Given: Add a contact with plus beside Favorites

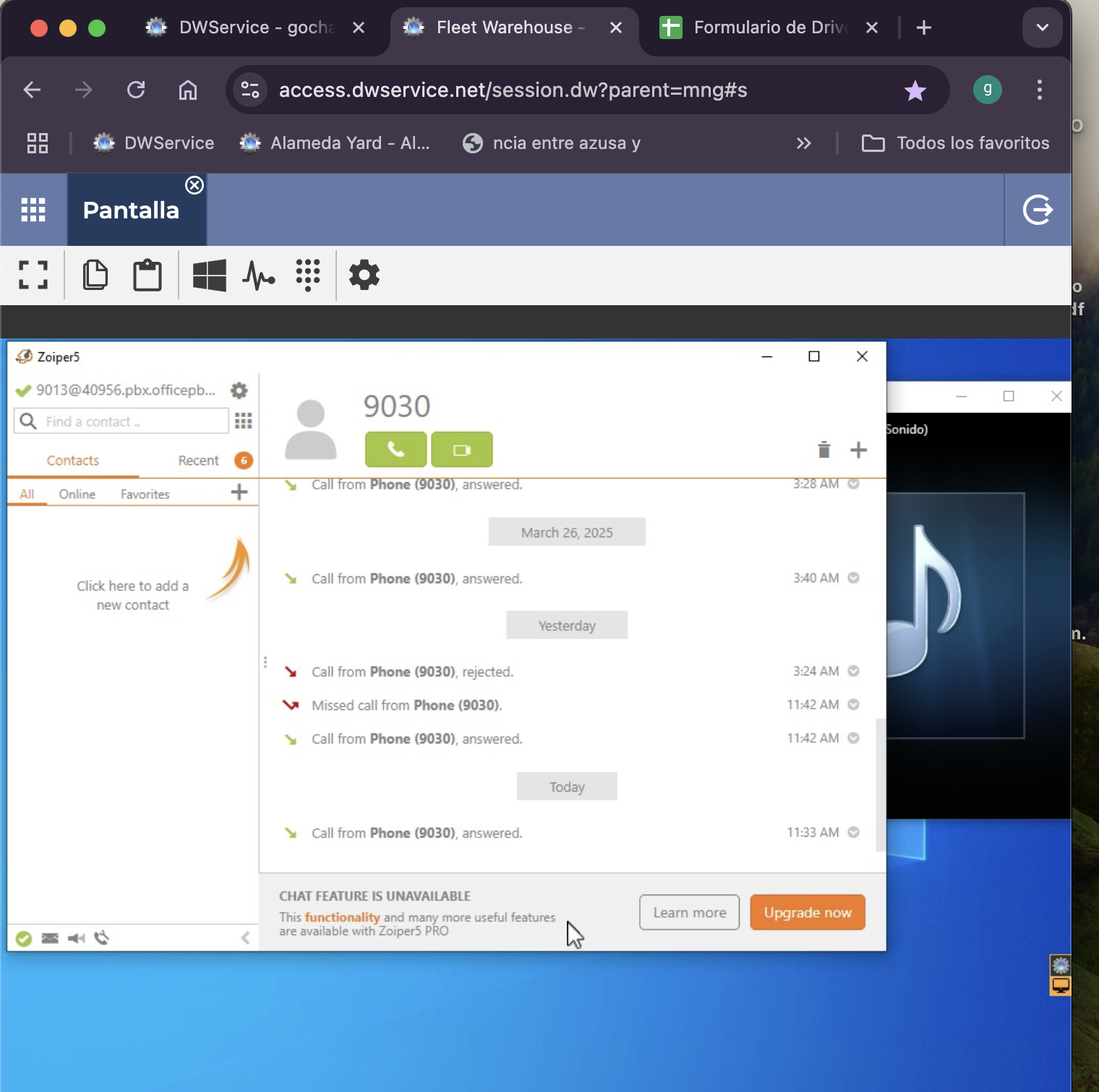Looking at the screenshot, I should 239,492.
